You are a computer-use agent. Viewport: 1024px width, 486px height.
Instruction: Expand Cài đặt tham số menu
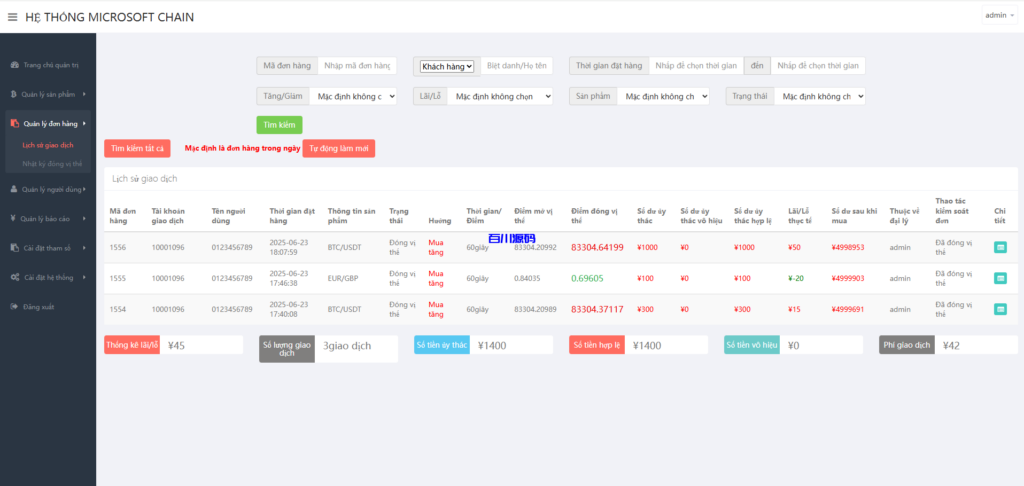(x=48, y=248)
